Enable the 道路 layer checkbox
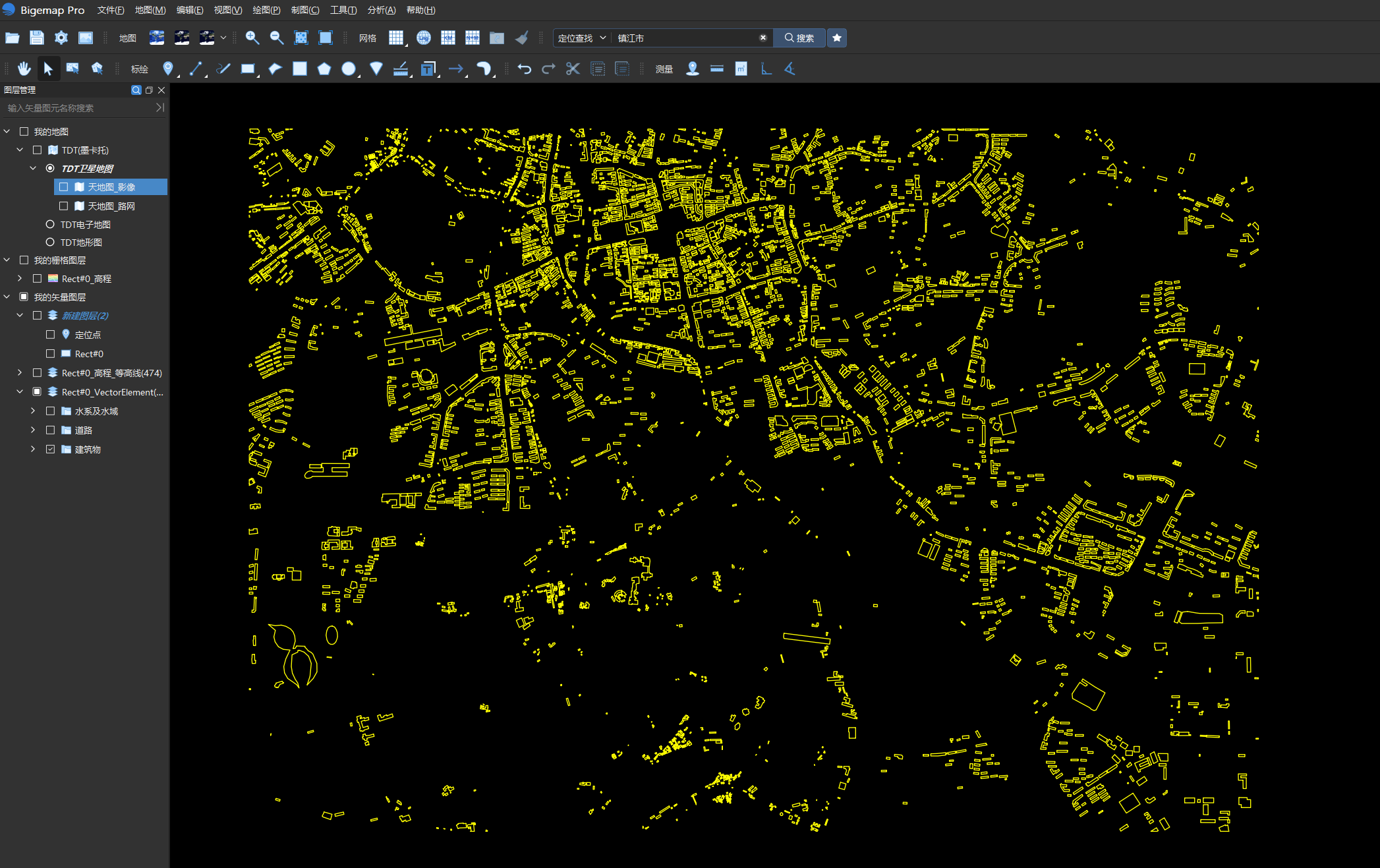 [50, 430]
